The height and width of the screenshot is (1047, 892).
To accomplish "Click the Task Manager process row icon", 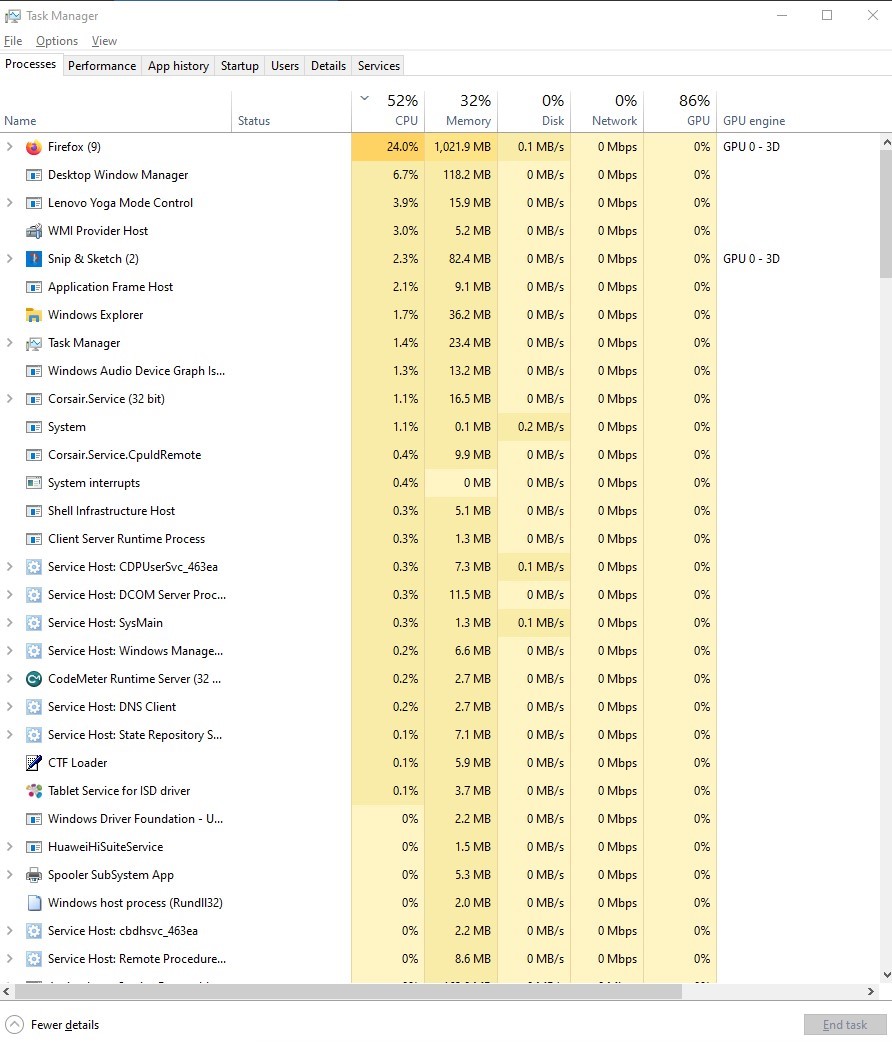I will 33,344.
